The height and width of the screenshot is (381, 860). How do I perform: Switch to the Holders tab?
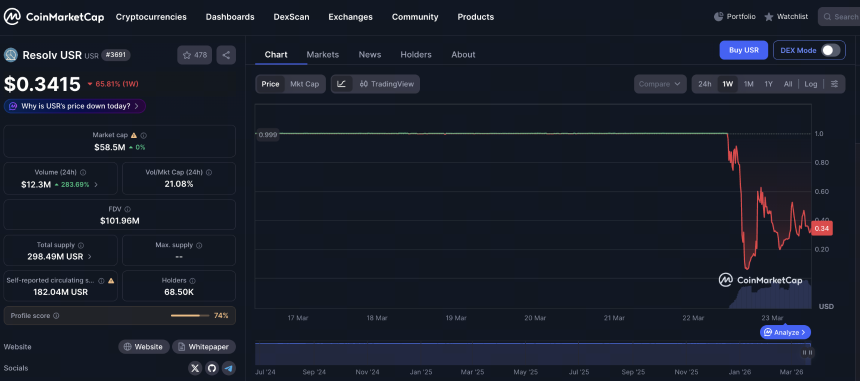tap(416, 54)
